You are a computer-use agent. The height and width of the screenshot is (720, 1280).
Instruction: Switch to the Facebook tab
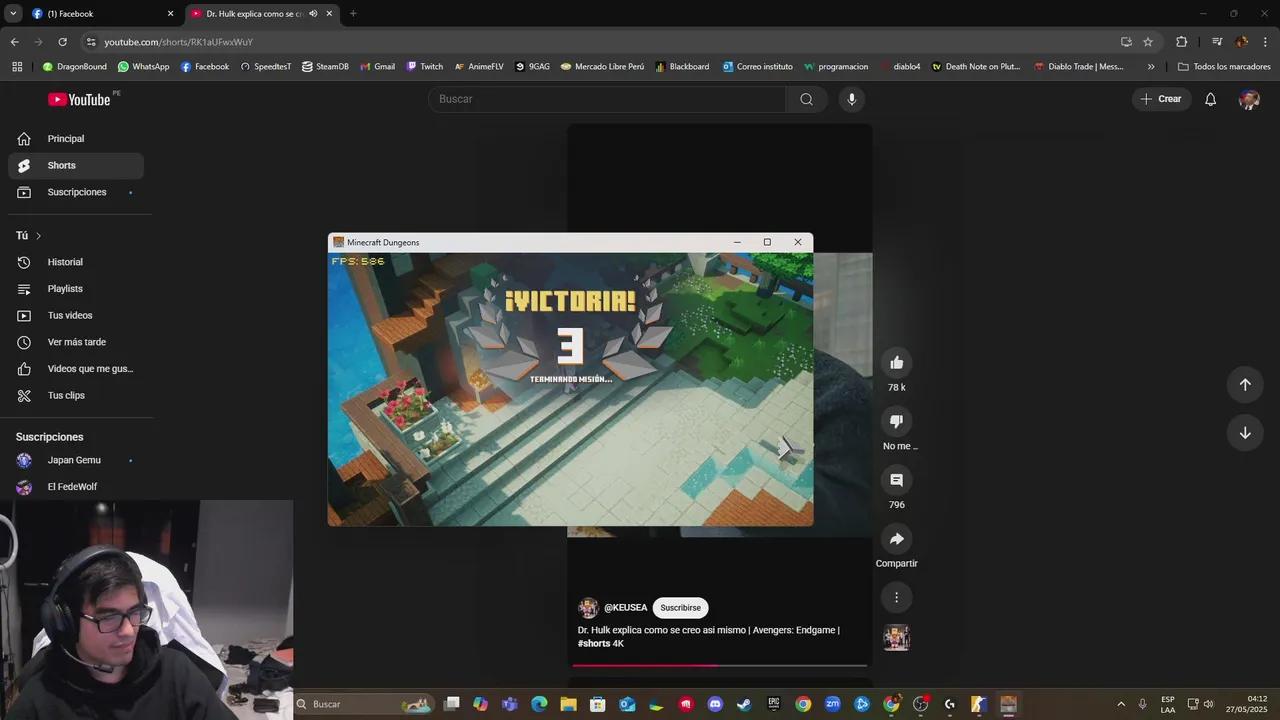click(x=102, y=14)
